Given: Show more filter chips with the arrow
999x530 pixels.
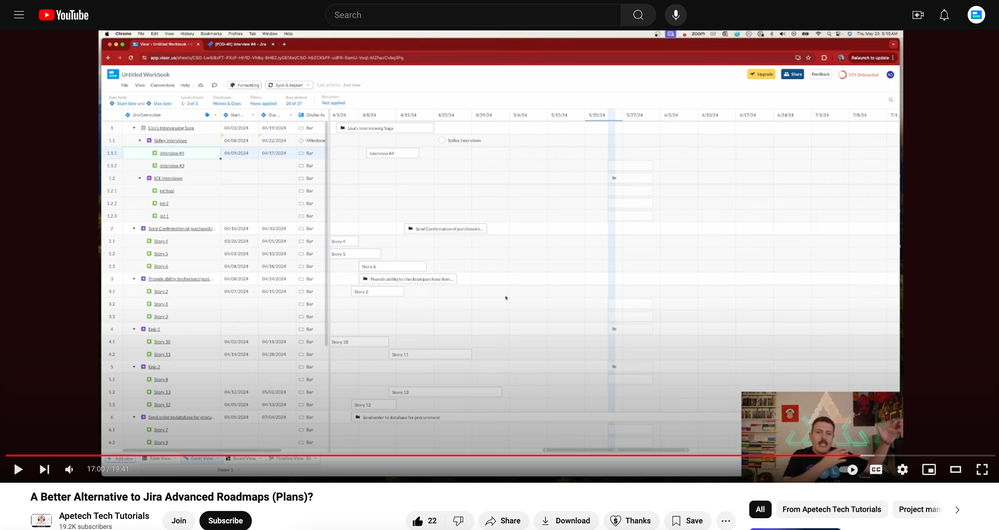Looking at the screenshot, I should coord(957,509).
